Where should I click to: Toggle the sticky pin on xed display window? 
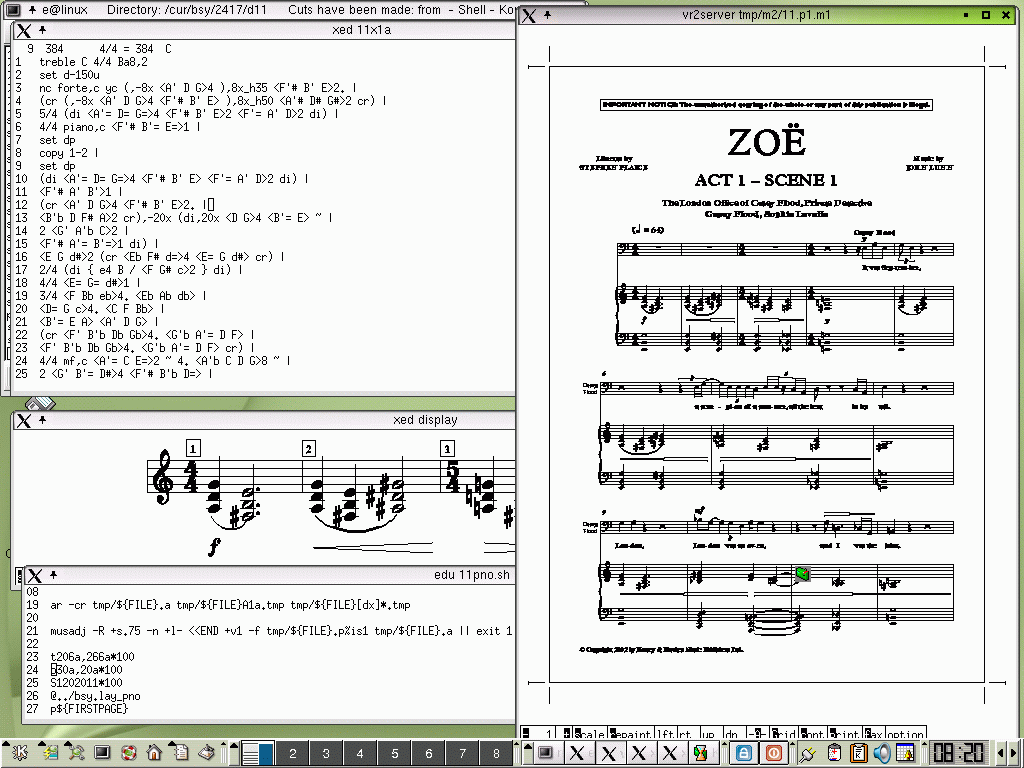(x=42, y=420)
